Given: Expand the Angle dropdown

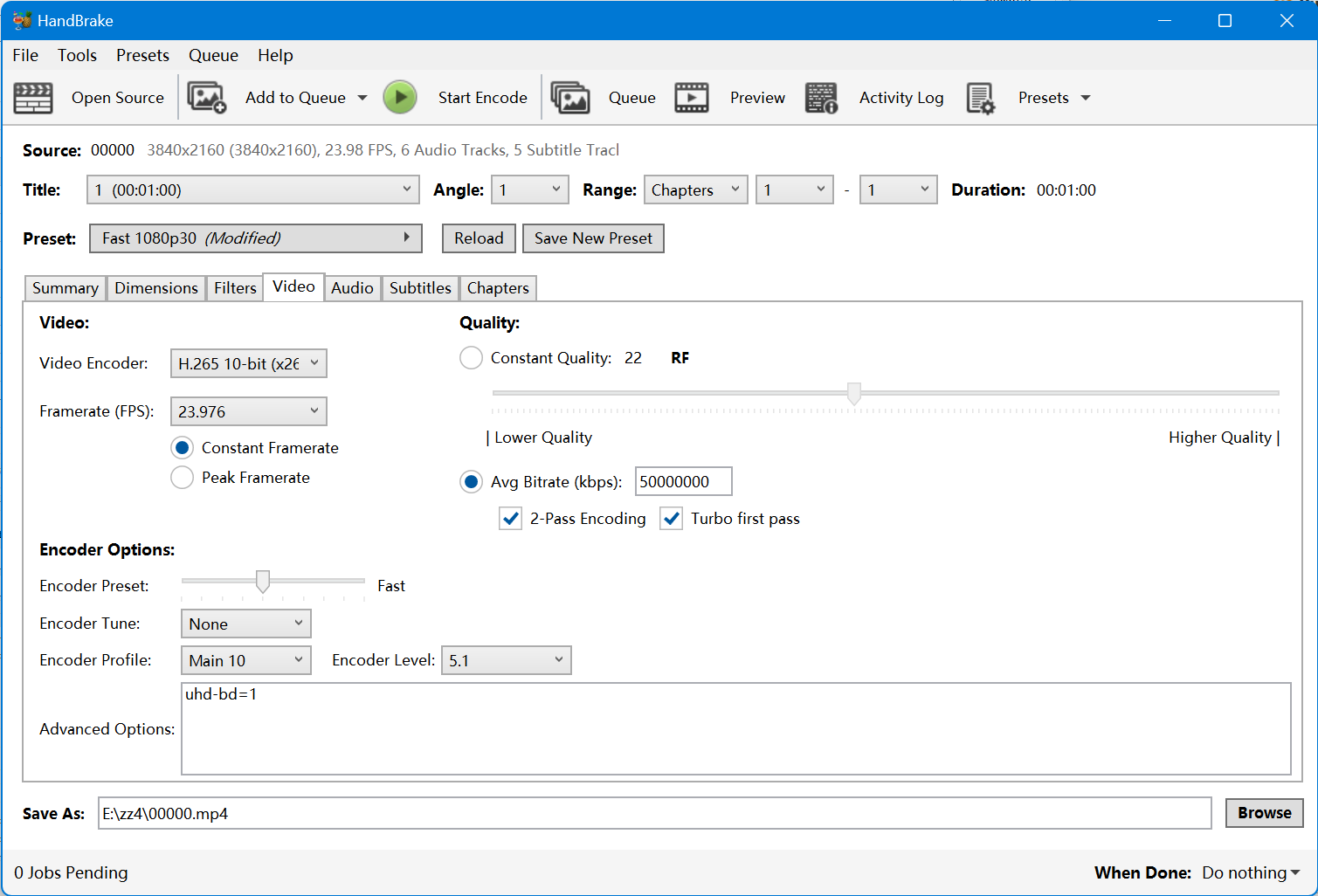Looking at the screenshot, I should pos(530,190).
